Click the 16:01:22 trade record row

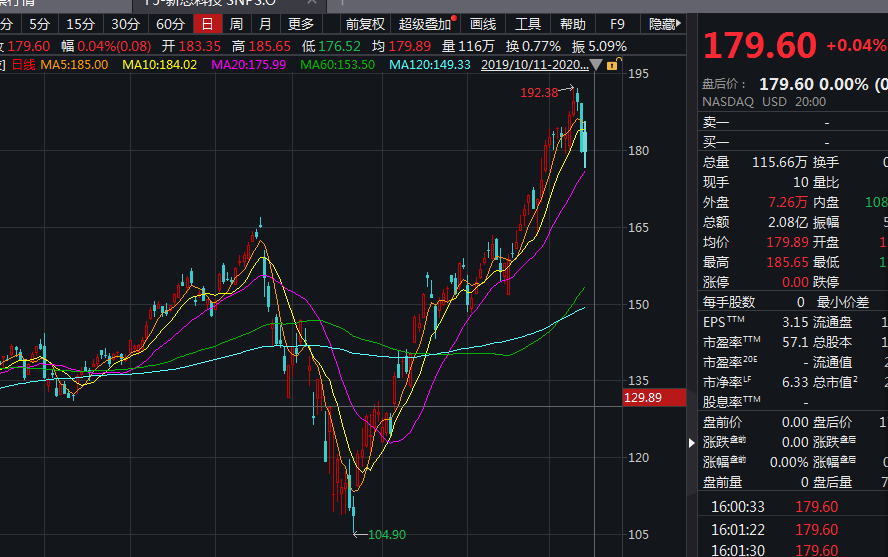coord(793,530)
